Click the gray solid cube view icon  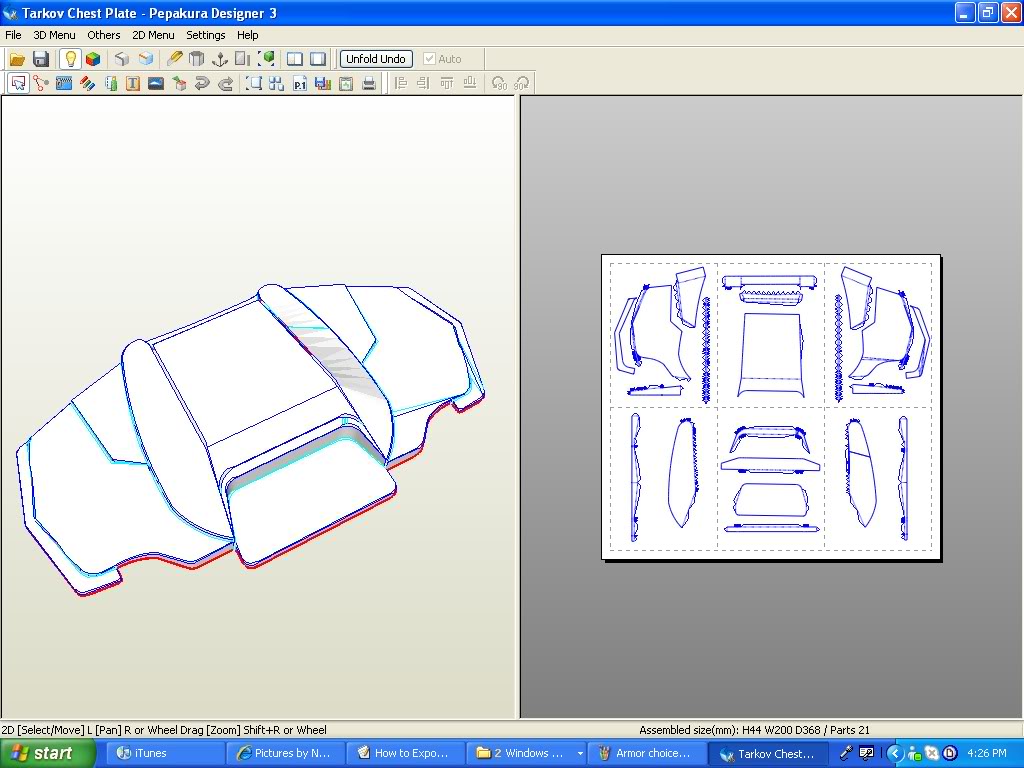121,59
